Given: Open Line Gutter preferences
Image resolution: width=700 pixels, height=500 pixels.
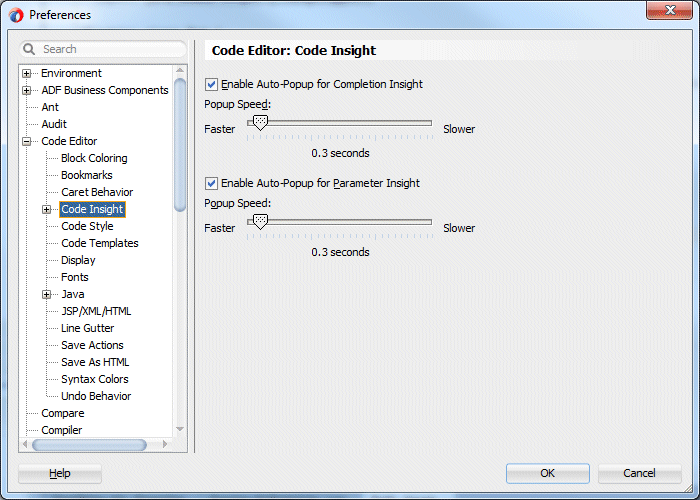Looking at the screenshot, I should (x=88, y=328).
